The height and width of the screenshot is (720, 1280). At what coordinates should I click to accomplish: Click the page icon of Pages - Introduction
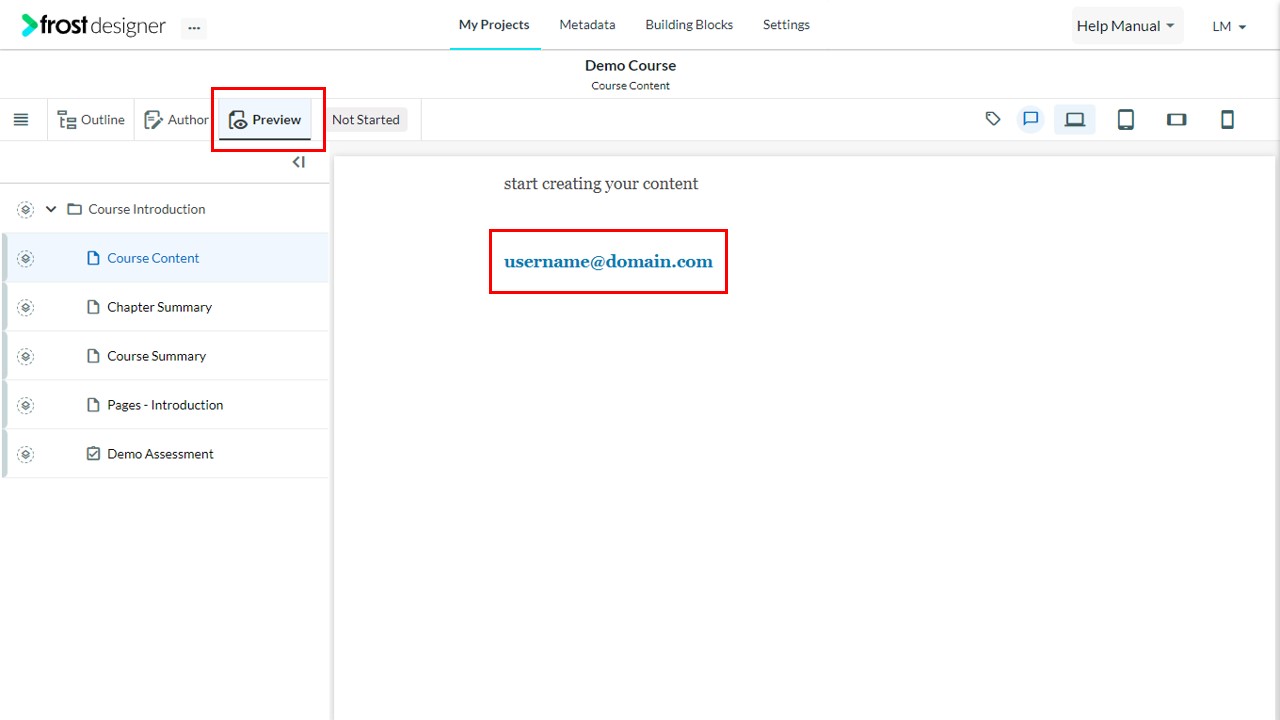pos(93,405)
